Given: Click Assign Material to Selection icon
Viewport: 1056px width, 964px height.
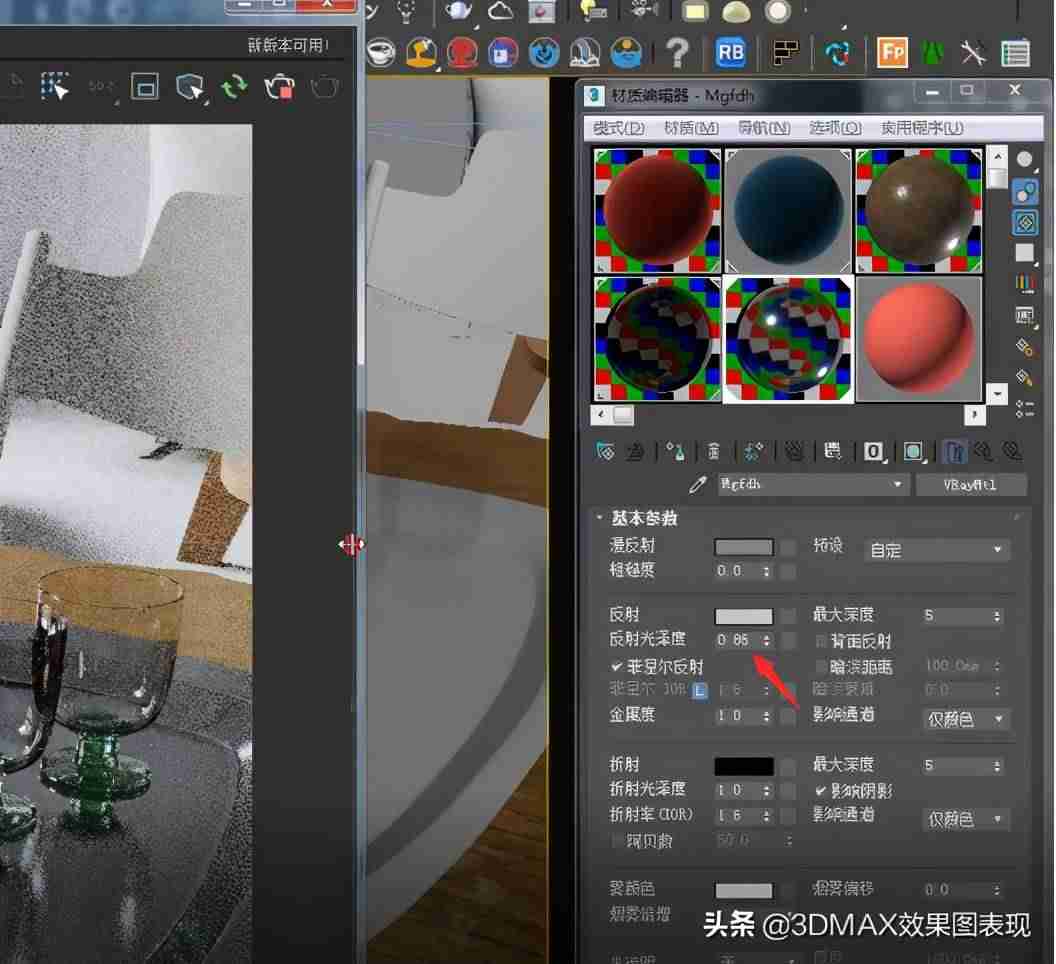Looking at the screenshot, I should (x=675, y=451).
